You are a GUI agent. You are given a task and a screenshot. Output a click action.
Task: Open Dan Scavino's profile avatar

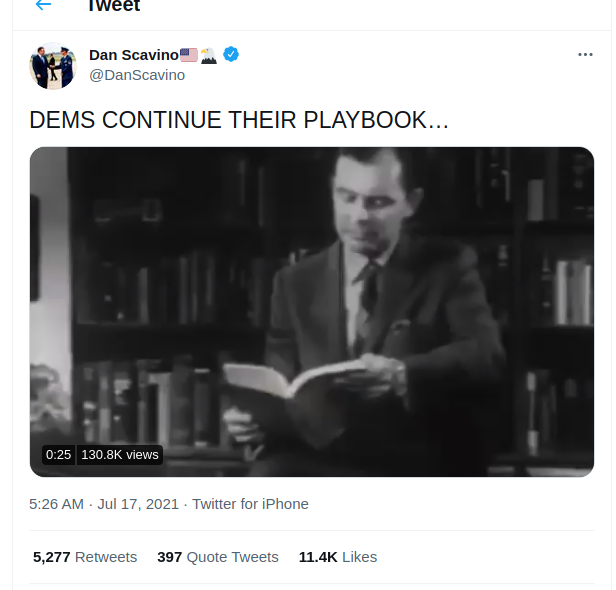53,66
